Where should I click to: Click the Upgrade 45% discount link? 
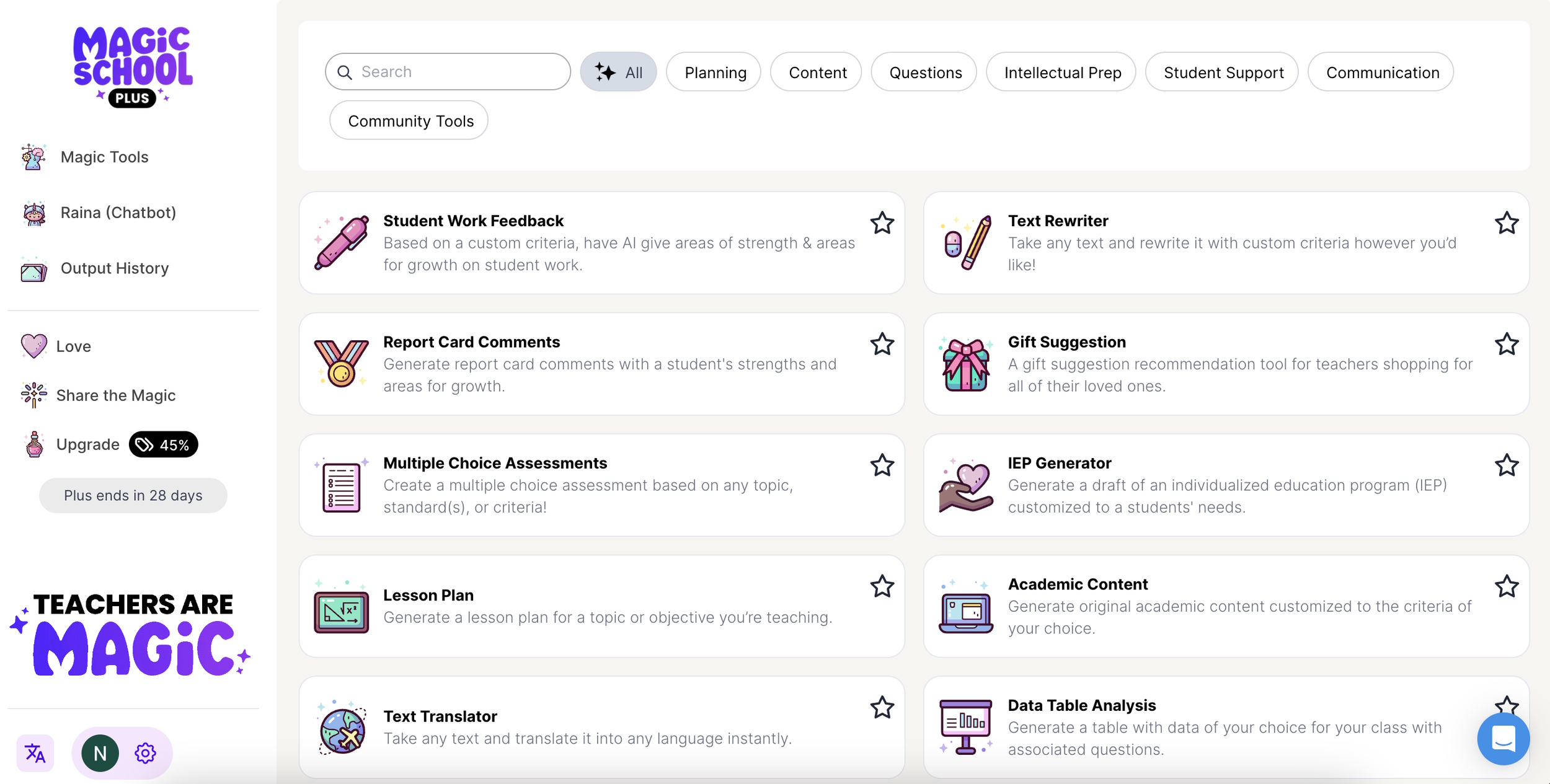108,444
